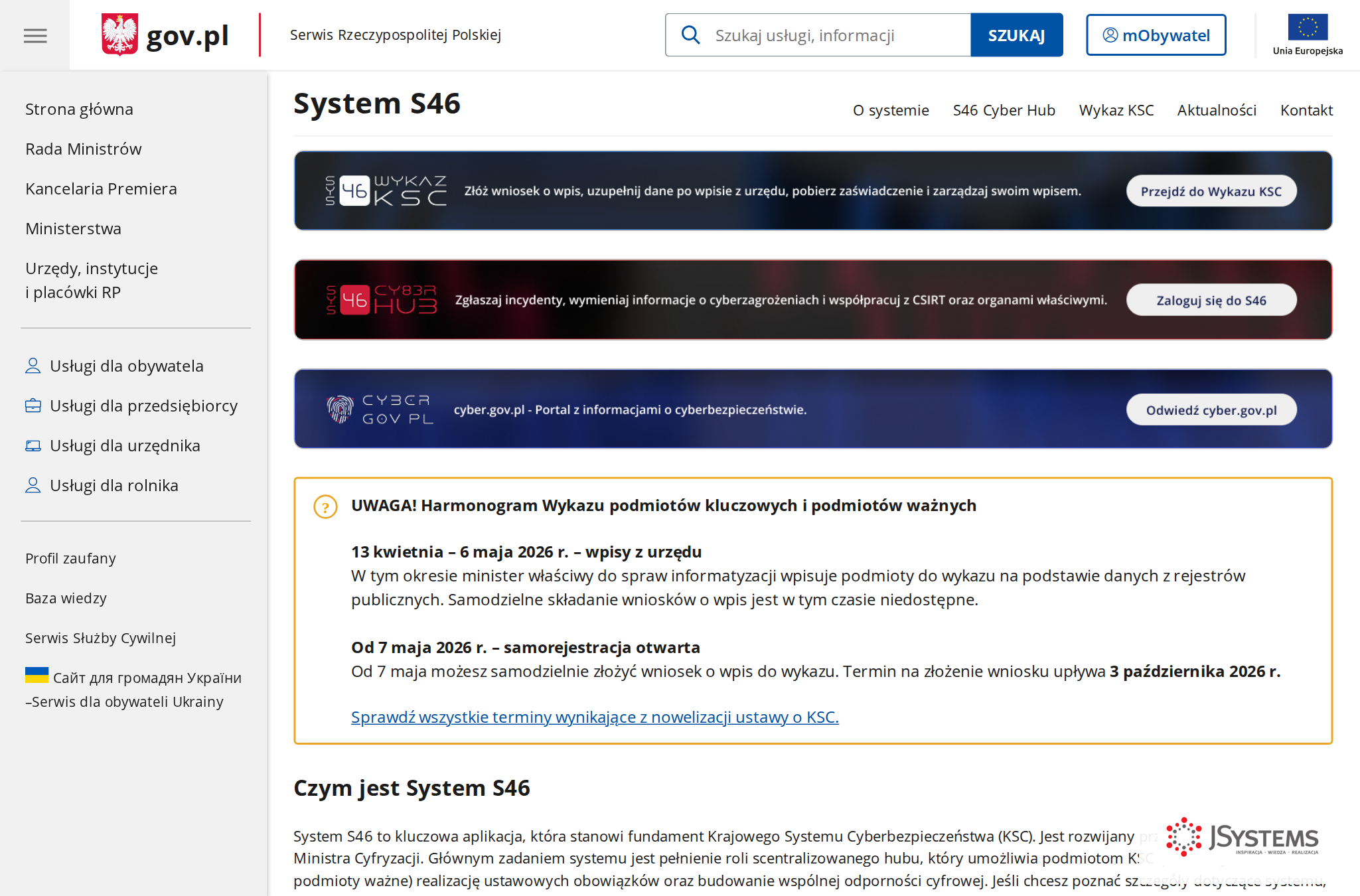Open the O systemie tab
The height and width of the screenshot is (896, 1360).
click(x=891, y=110)
